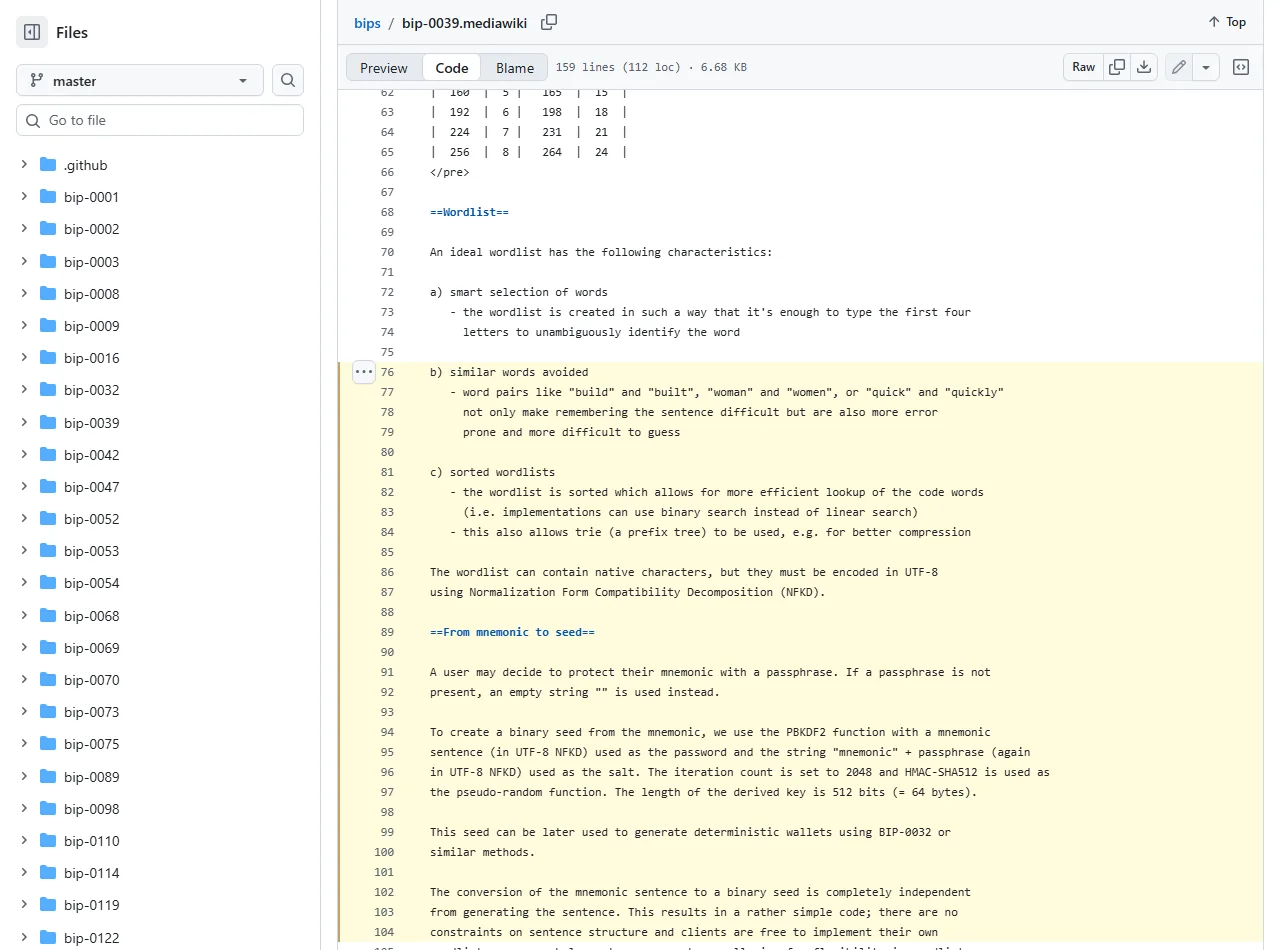
Task: Click the bip-0039.mediawiki file name
Action: [464, 22]
